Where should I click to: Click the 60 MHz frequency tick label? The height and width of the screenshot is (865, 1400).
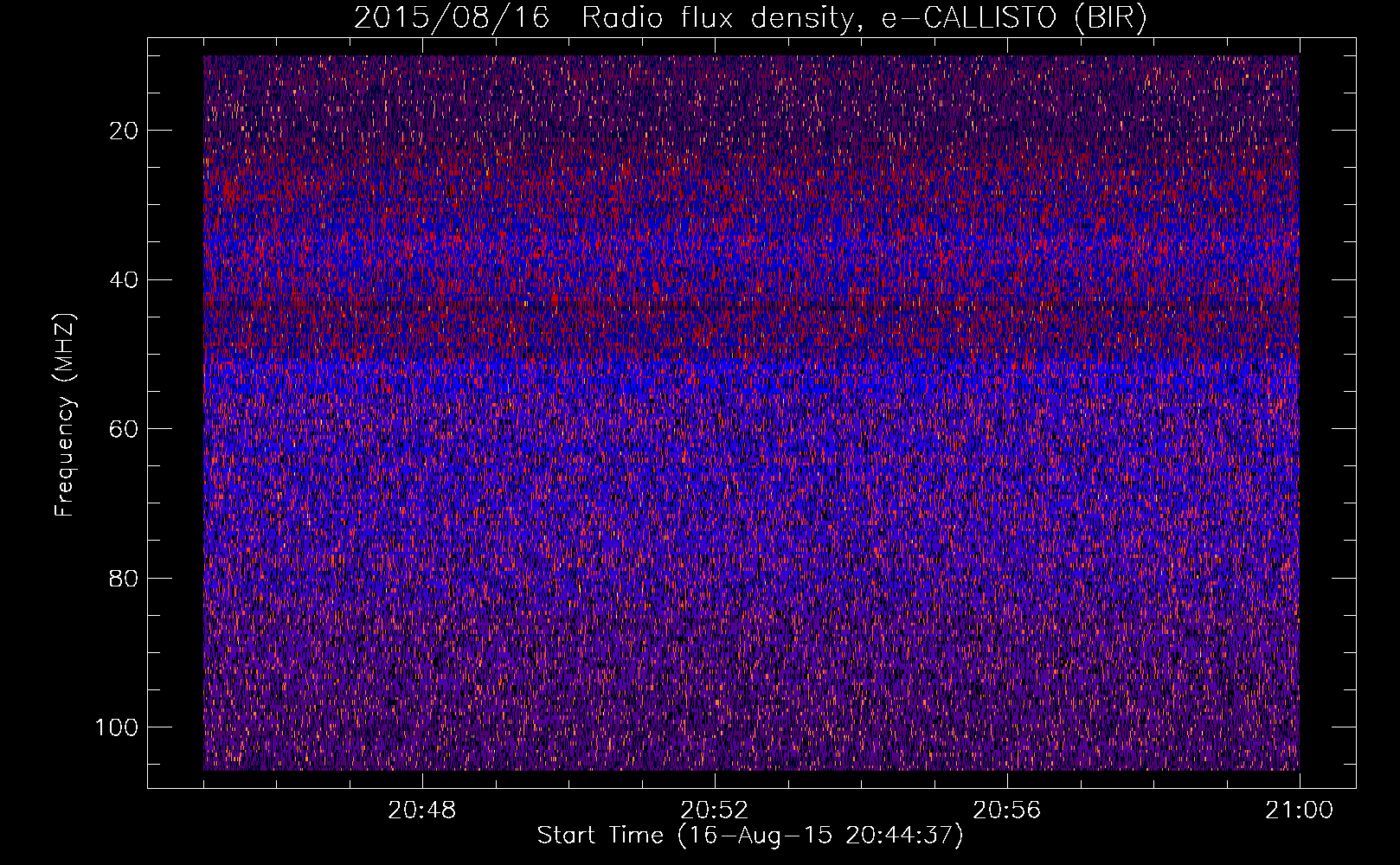coord(125,429)
